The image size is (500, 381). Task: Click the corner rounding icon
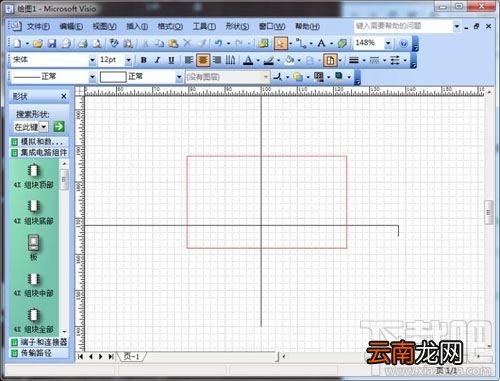click(277, 77)
